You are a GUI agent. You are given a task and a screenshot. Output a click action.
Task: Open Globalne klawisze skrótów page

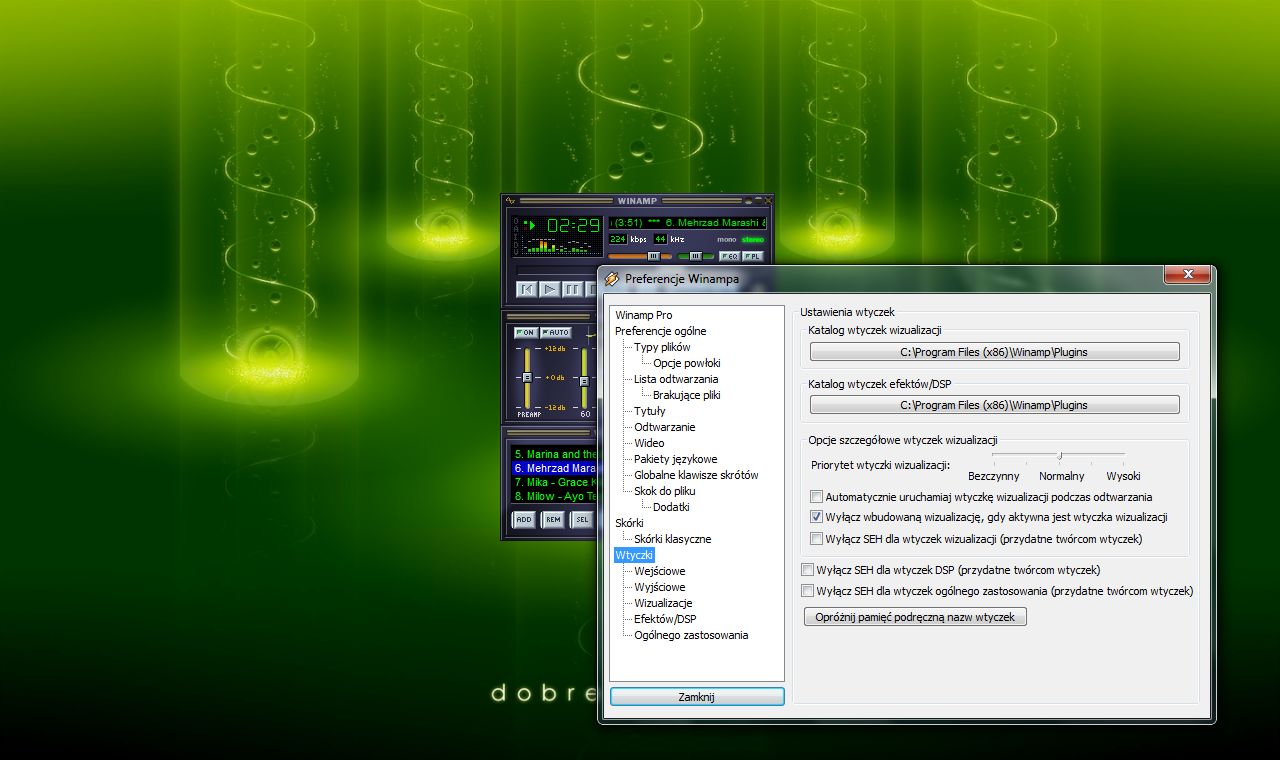pos(696,475)
